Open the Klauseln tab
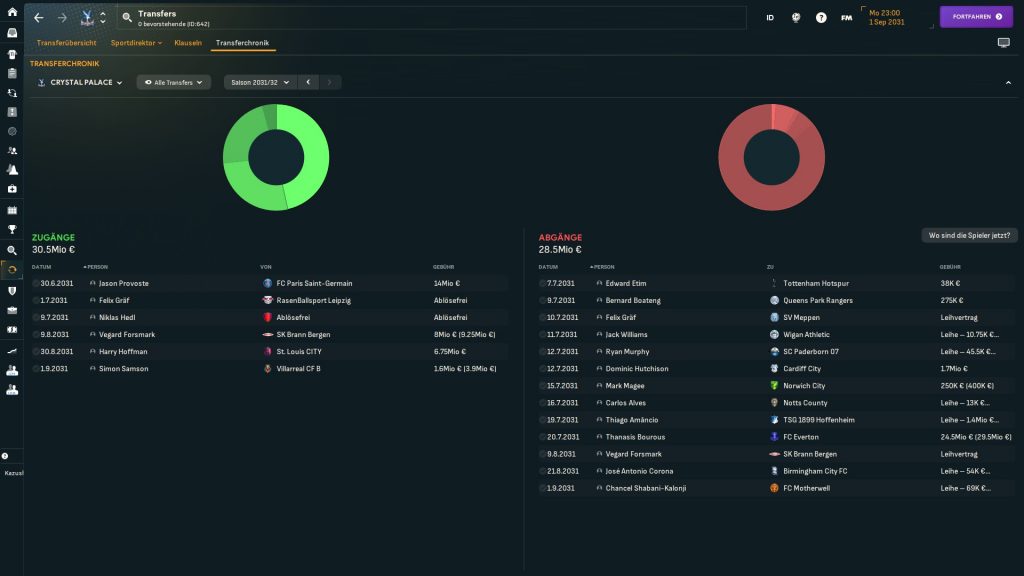This screenshot has width=1024, height=576. point(188,43)
